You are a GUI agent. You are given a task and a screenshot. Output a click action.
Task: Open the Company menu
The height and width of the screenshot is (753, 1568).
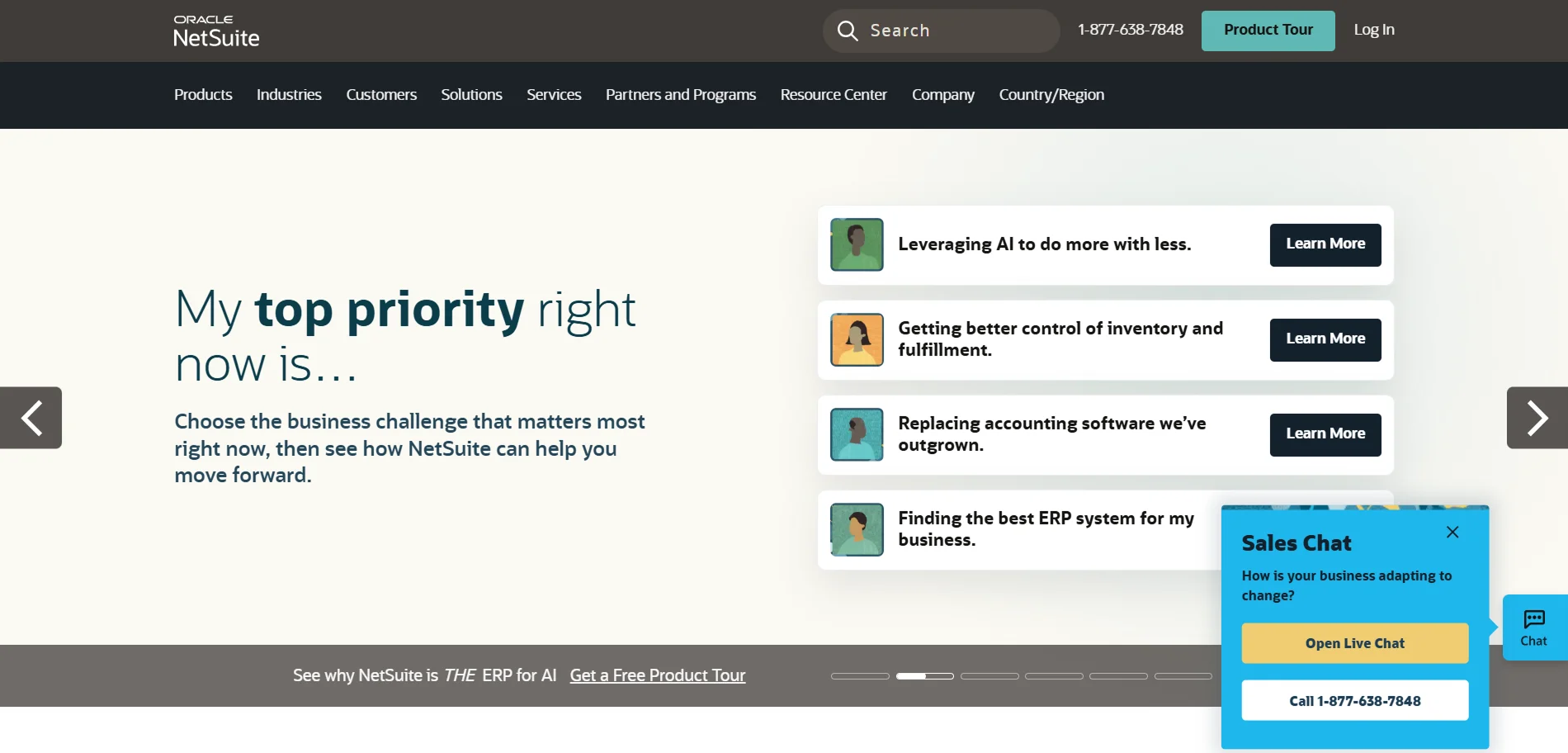point(943,95)
